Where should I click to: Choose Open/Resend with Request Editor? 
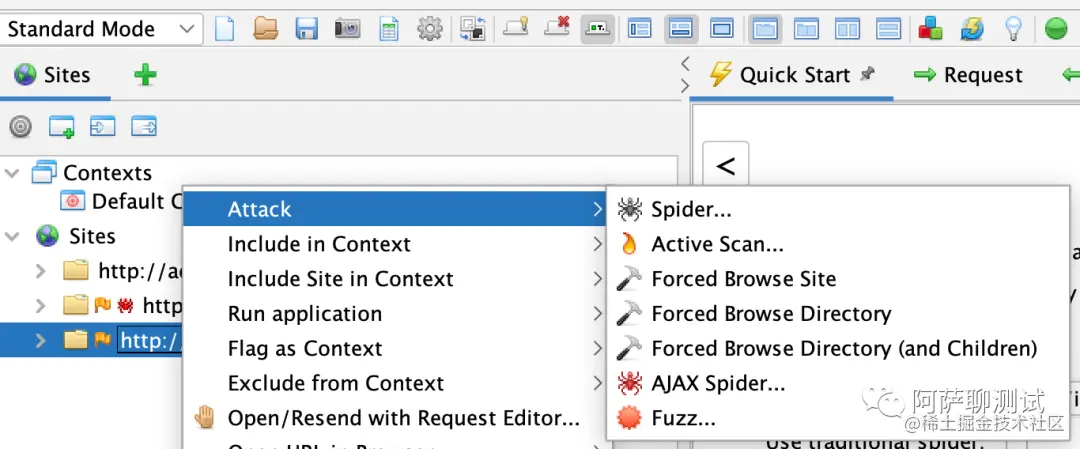(x=394, y=418)
